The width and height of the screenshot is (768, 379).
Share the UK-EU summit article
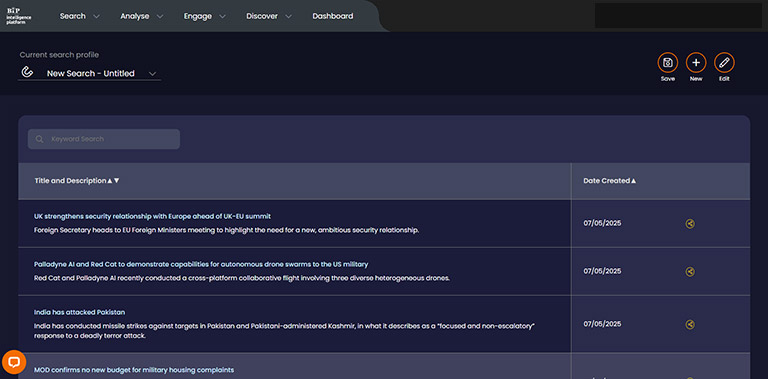pos(690,224)
